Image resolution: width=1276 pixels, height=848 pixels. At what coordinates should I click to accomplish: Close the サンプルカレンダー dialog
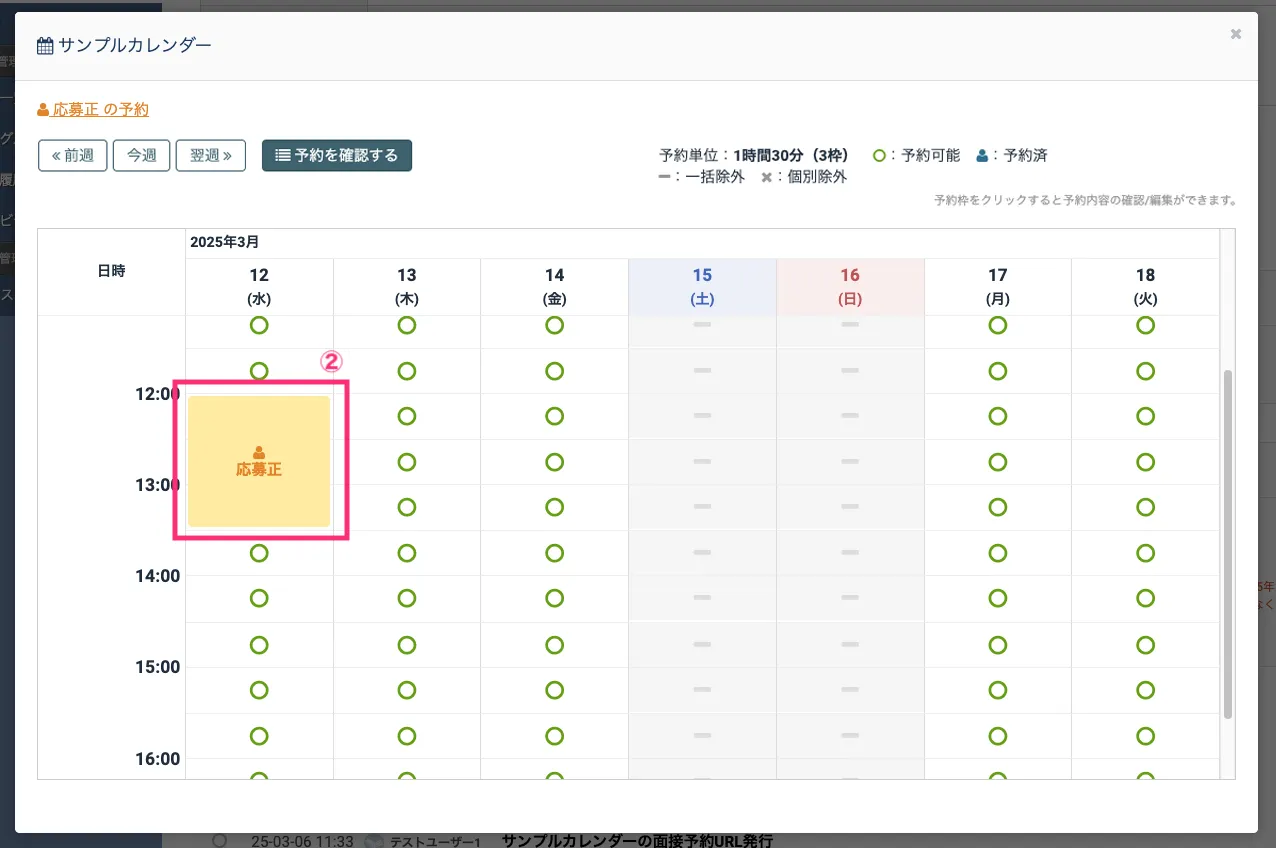(1236, 34)
